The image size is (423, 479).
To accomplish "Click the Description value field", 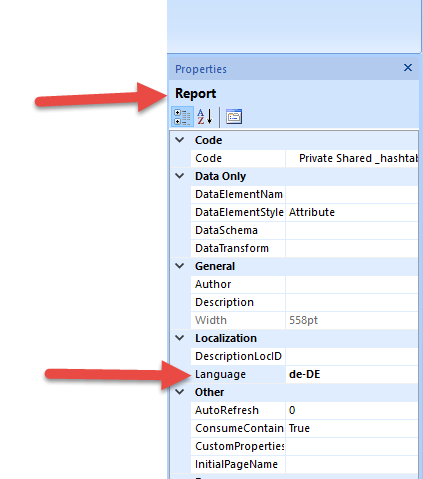I will pyautogui.click(x=352, y=302).
